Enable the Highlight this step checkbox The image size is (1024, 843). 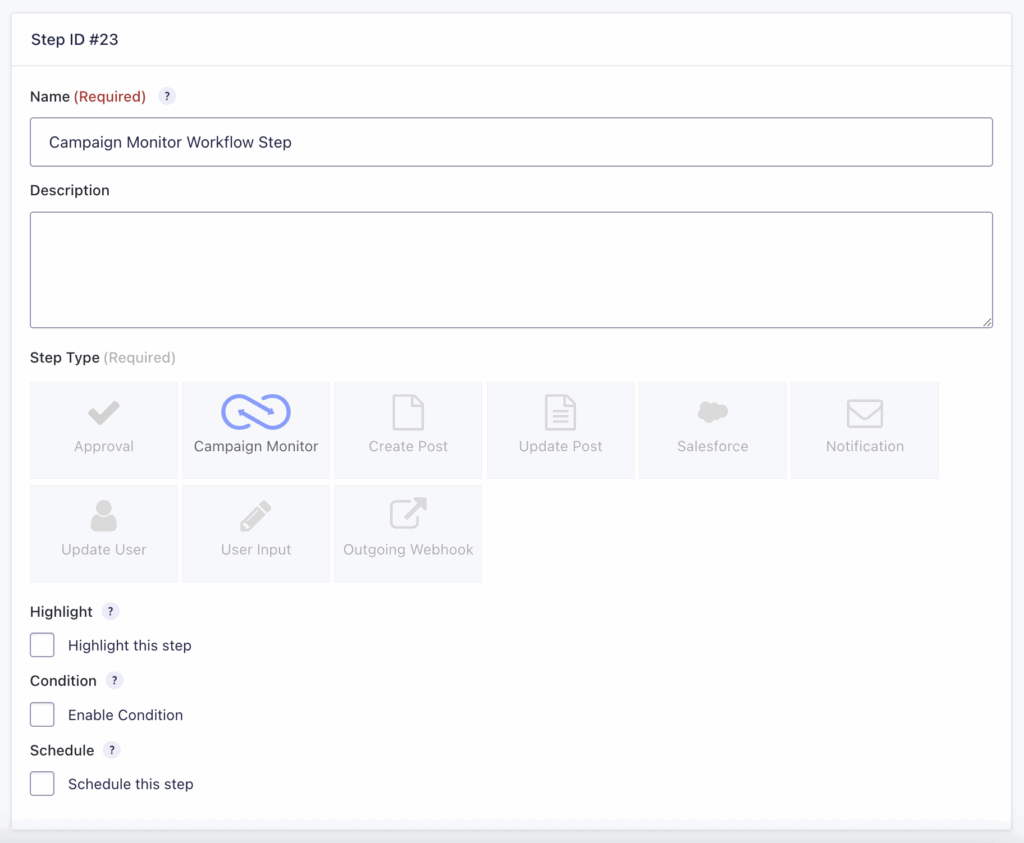[x=42, y=645]
